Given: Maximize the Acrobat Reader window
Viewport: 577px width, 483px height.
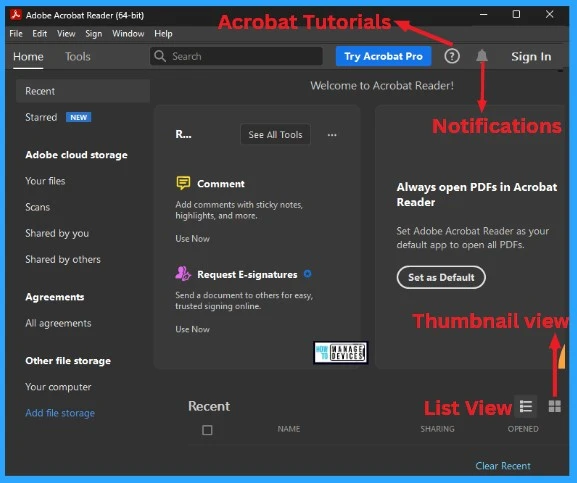Looking at the screenshot, I should [x=516, y=14].
